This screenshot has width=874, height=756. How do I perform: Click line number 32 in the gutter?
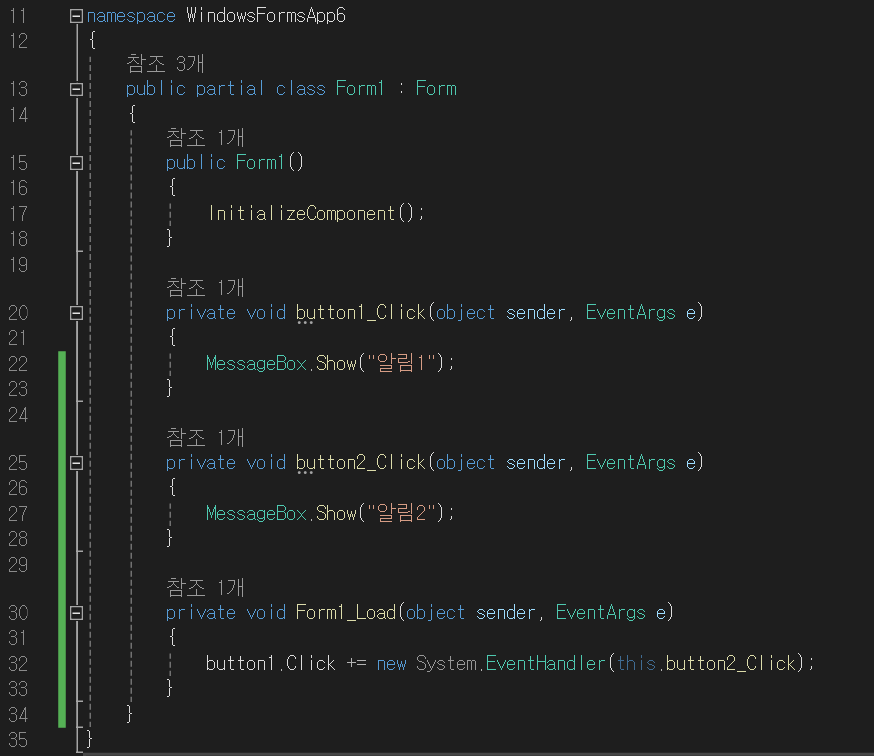tap(18, 663)
